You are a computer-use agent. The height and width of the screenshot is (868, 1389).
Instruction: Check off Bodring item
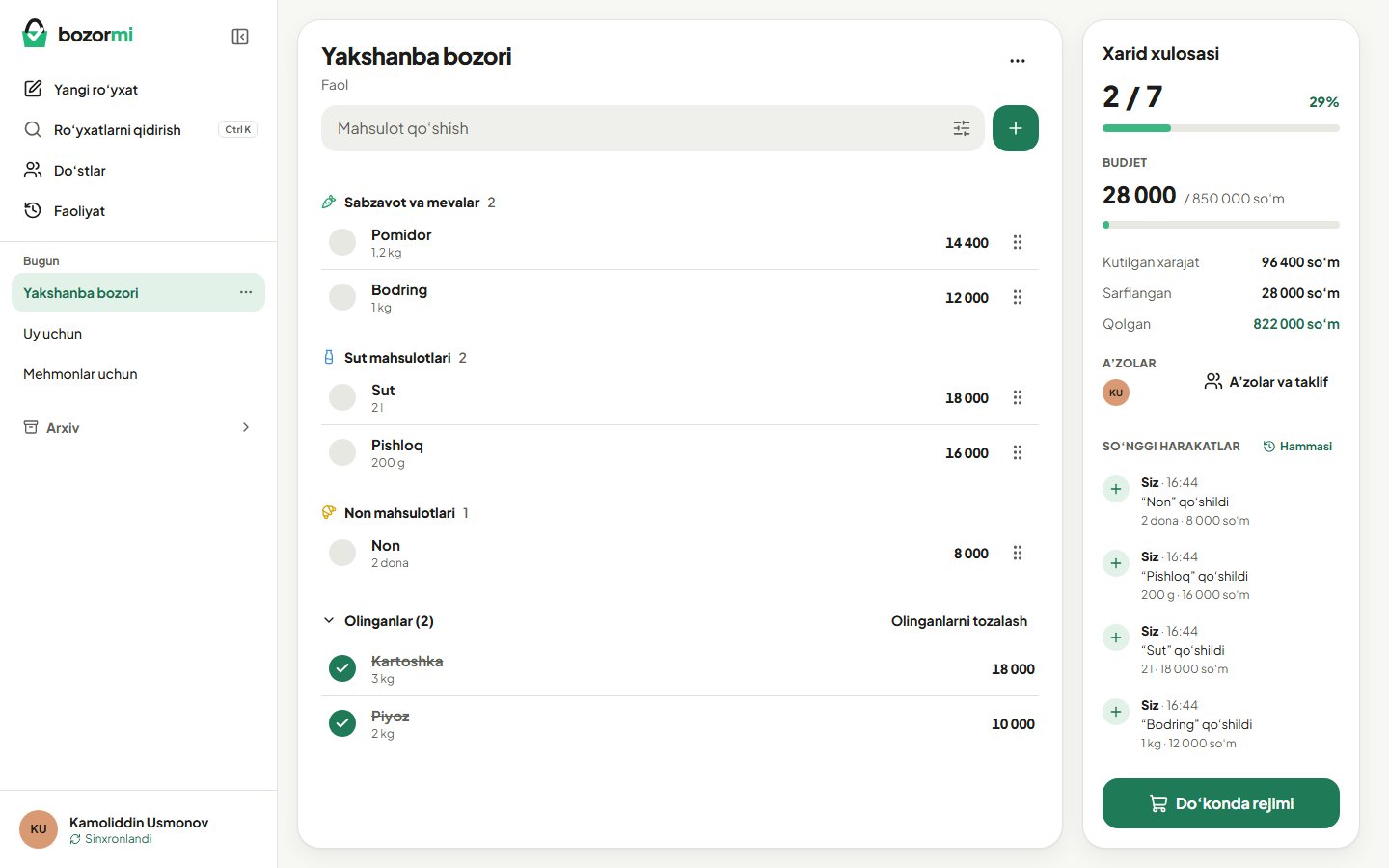pos(342,297)
